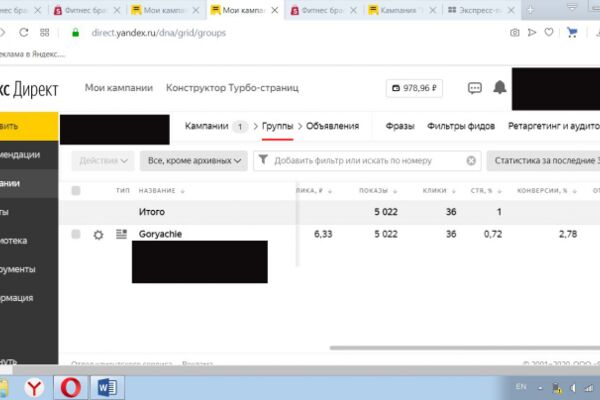Open Yandex Browser from the taskbar
This screenshot has height=400, width=600.
tap(34, 388)
